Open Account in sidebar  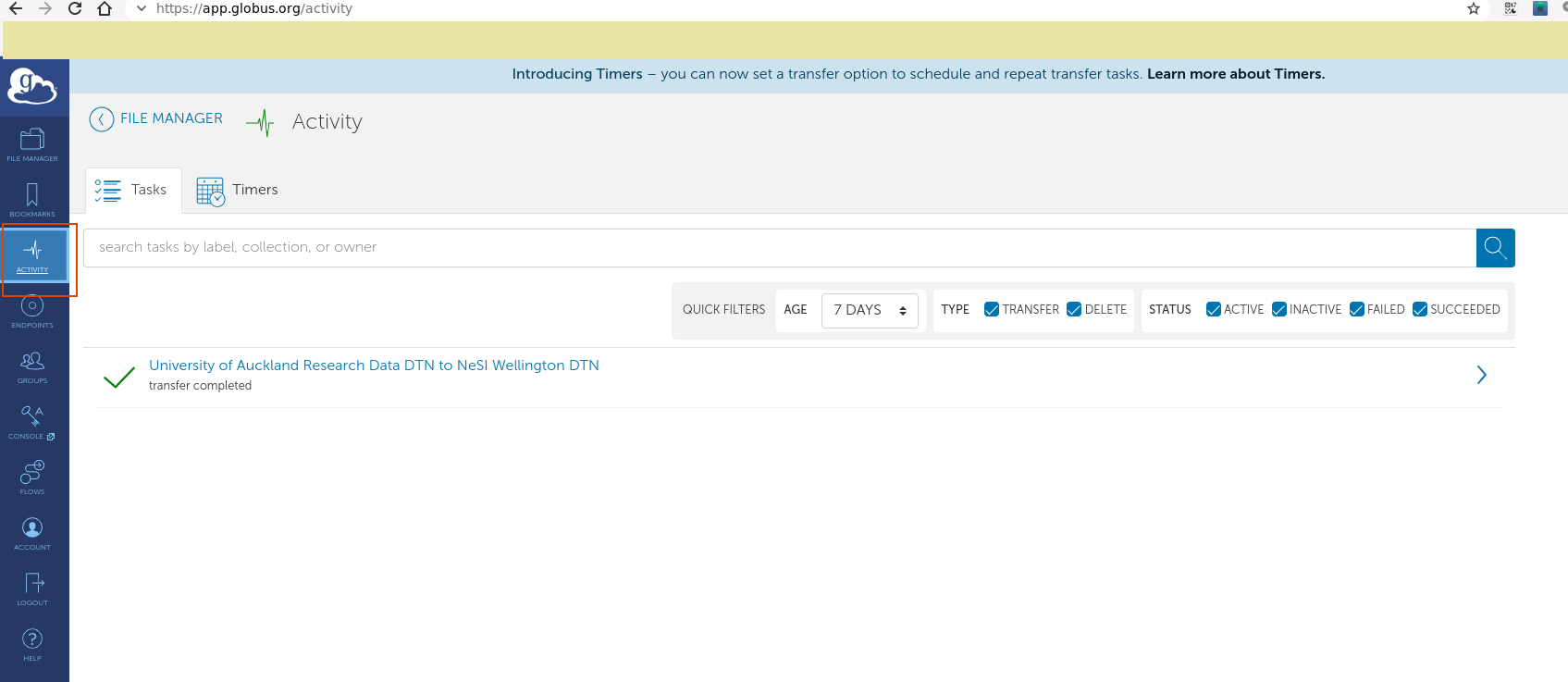pyautogui.click(x=32, y=533)
